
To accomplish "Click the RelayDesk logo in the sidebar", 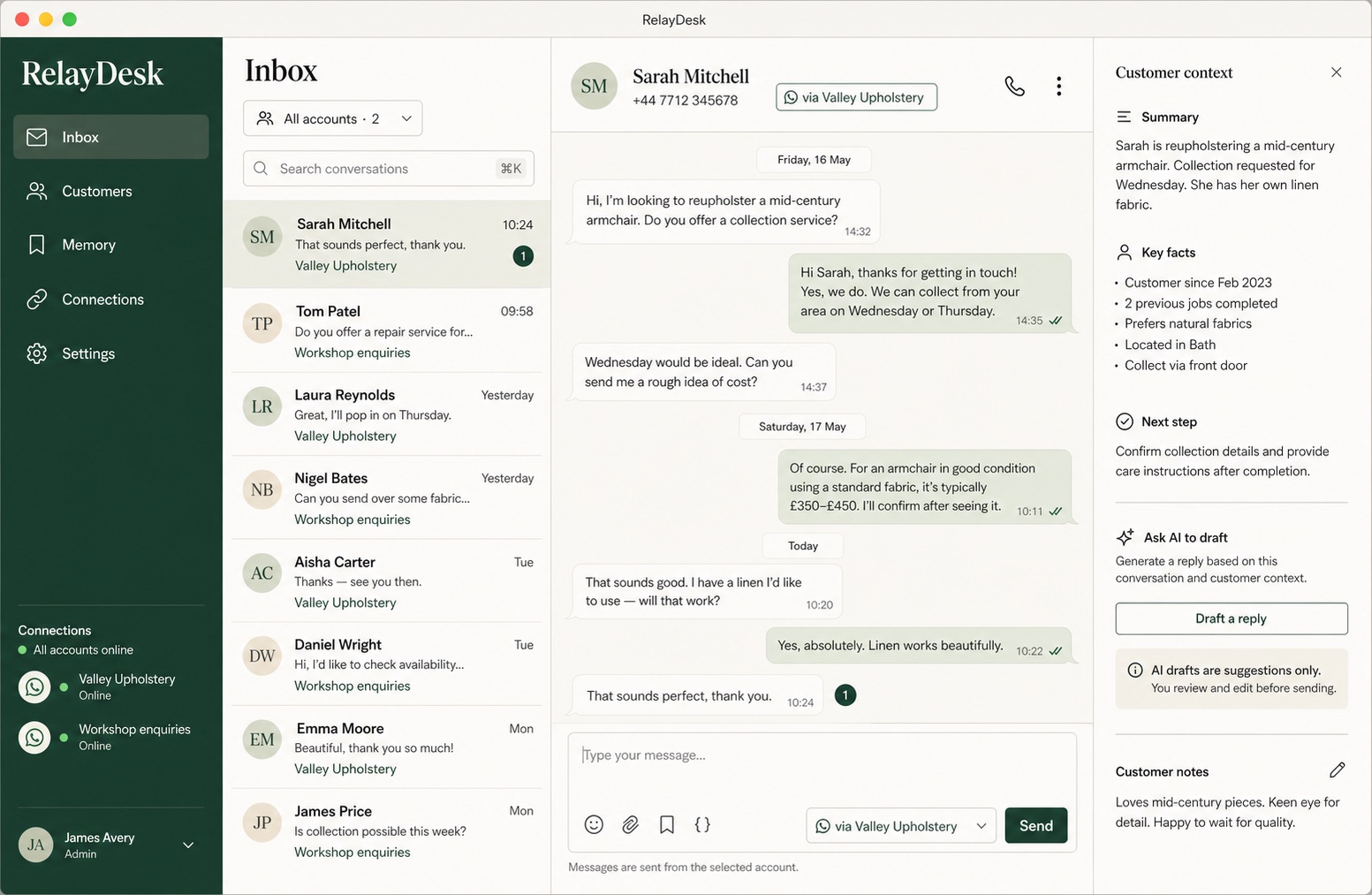I will click(x=92, y=74).
